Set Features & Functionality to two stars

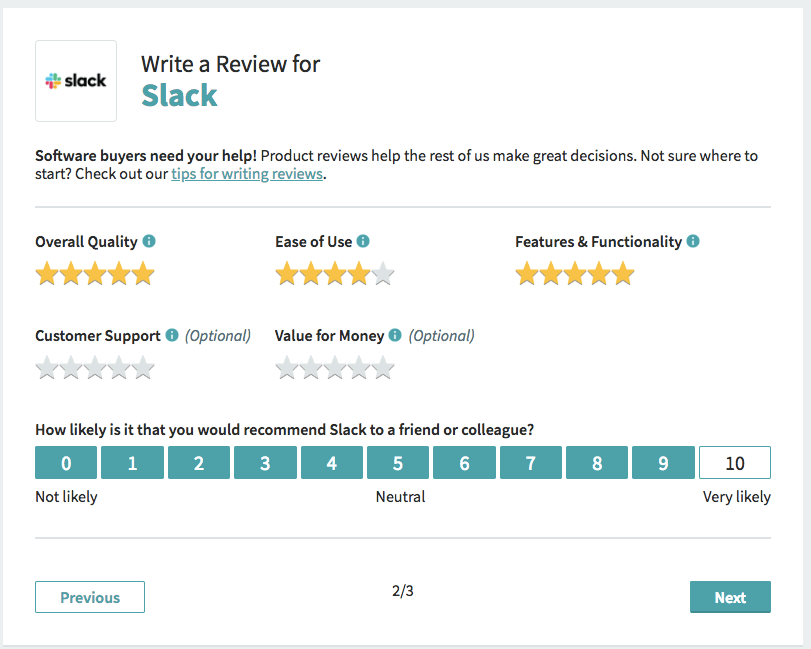pos(550,274)
